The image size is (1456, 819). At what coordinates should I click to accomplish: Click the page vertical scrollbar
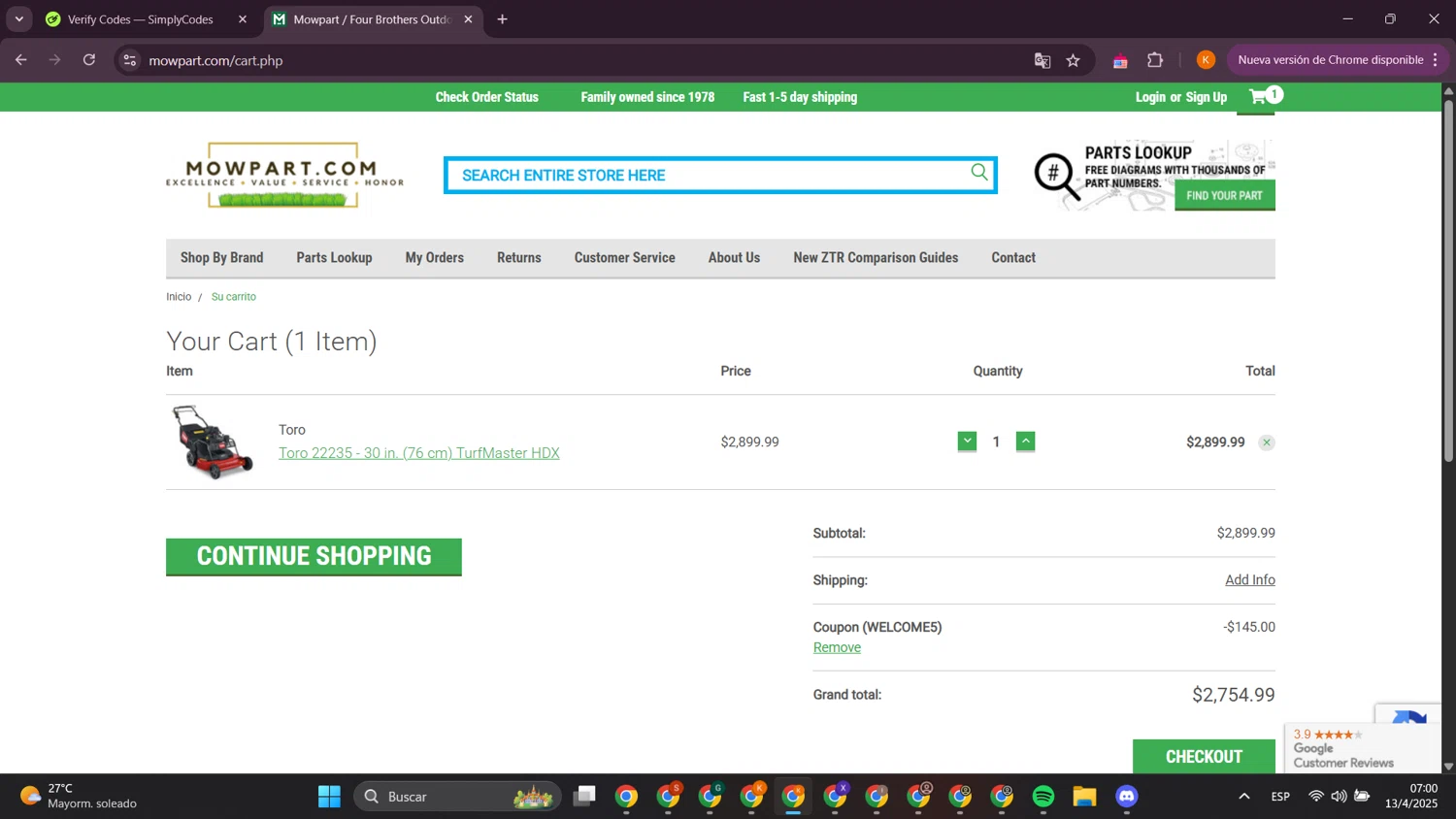click(x=1448, y=281)
